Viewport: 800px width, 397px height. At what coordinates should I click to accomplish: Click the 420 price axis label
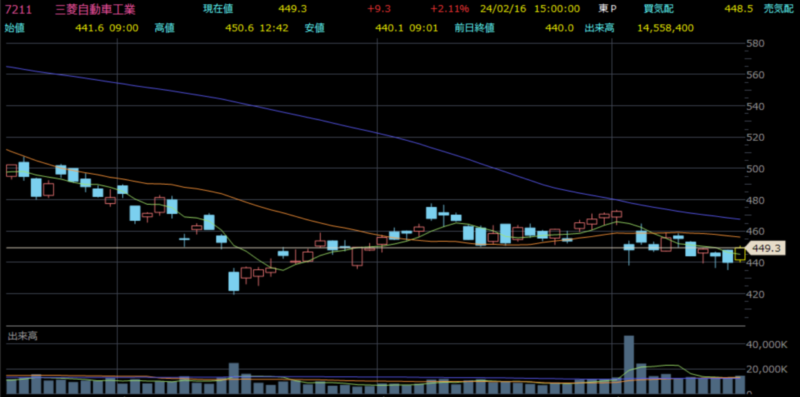pyautogui.click(x=757, y=294)
